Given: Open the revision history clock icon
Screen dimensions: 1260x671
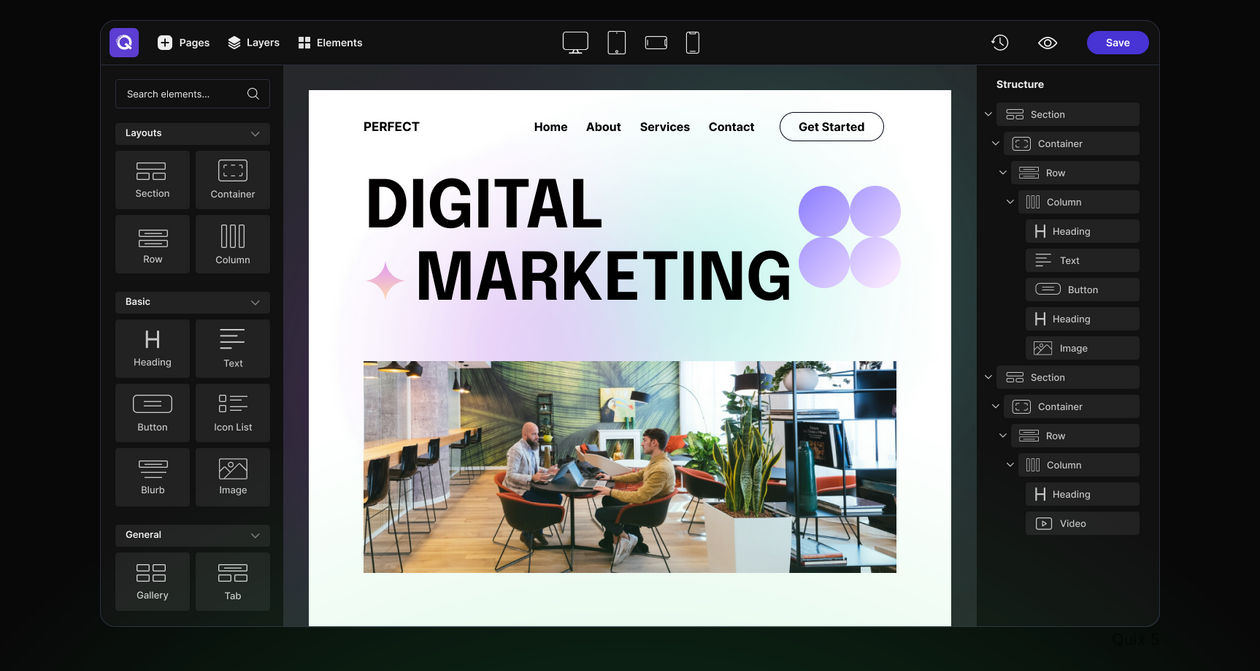Looking at the screenshot, I should coord(1000,42).
